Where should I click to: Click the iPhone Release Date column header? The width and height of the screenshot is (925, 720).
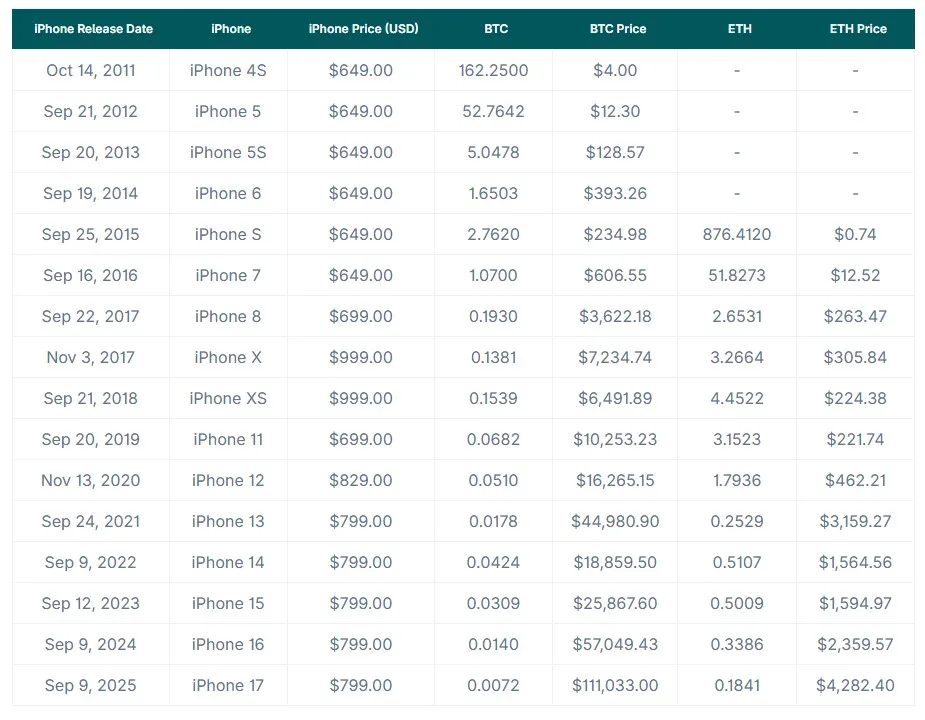pyautogui.click(x=93, y=29)
